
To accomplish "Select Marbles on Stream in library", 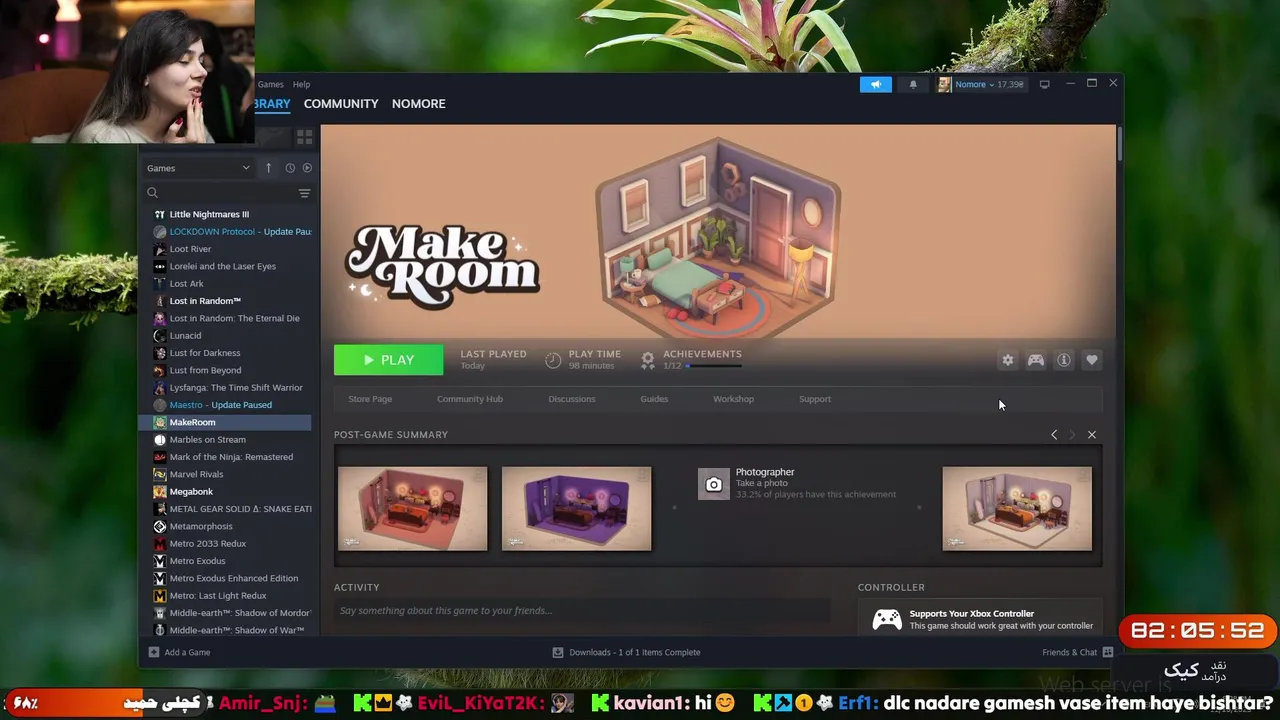I will (207, 440).
